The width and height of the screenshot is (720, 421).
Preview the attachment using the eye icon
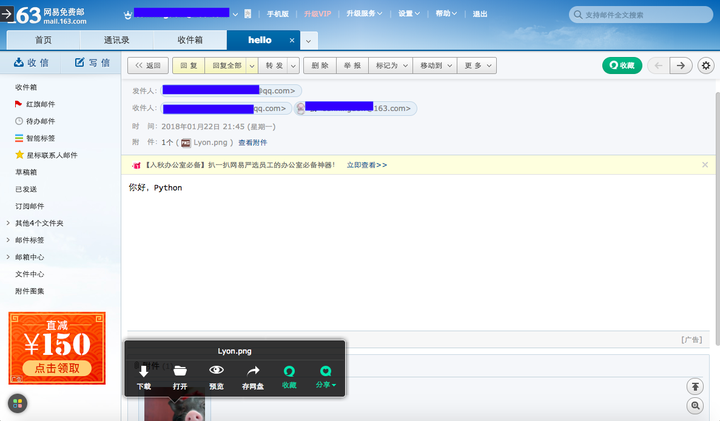[x=216, y=370]
